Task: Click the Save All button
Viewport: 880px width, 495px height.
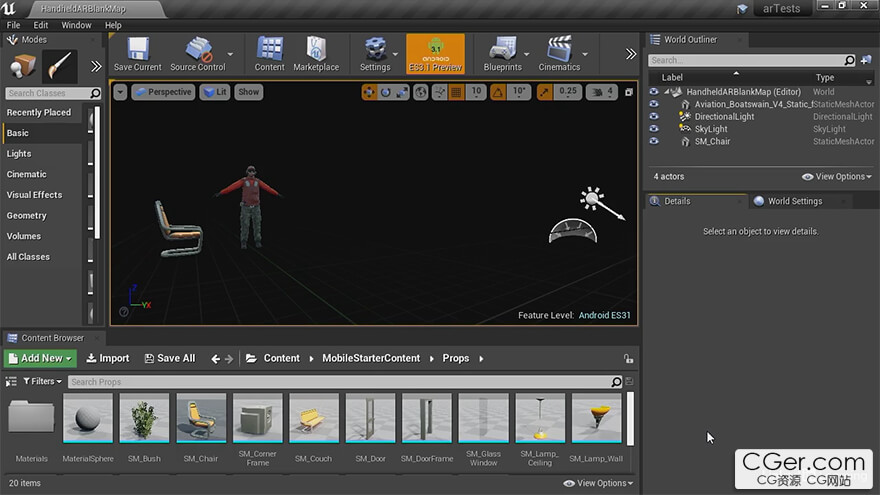Action: [170, 358]
